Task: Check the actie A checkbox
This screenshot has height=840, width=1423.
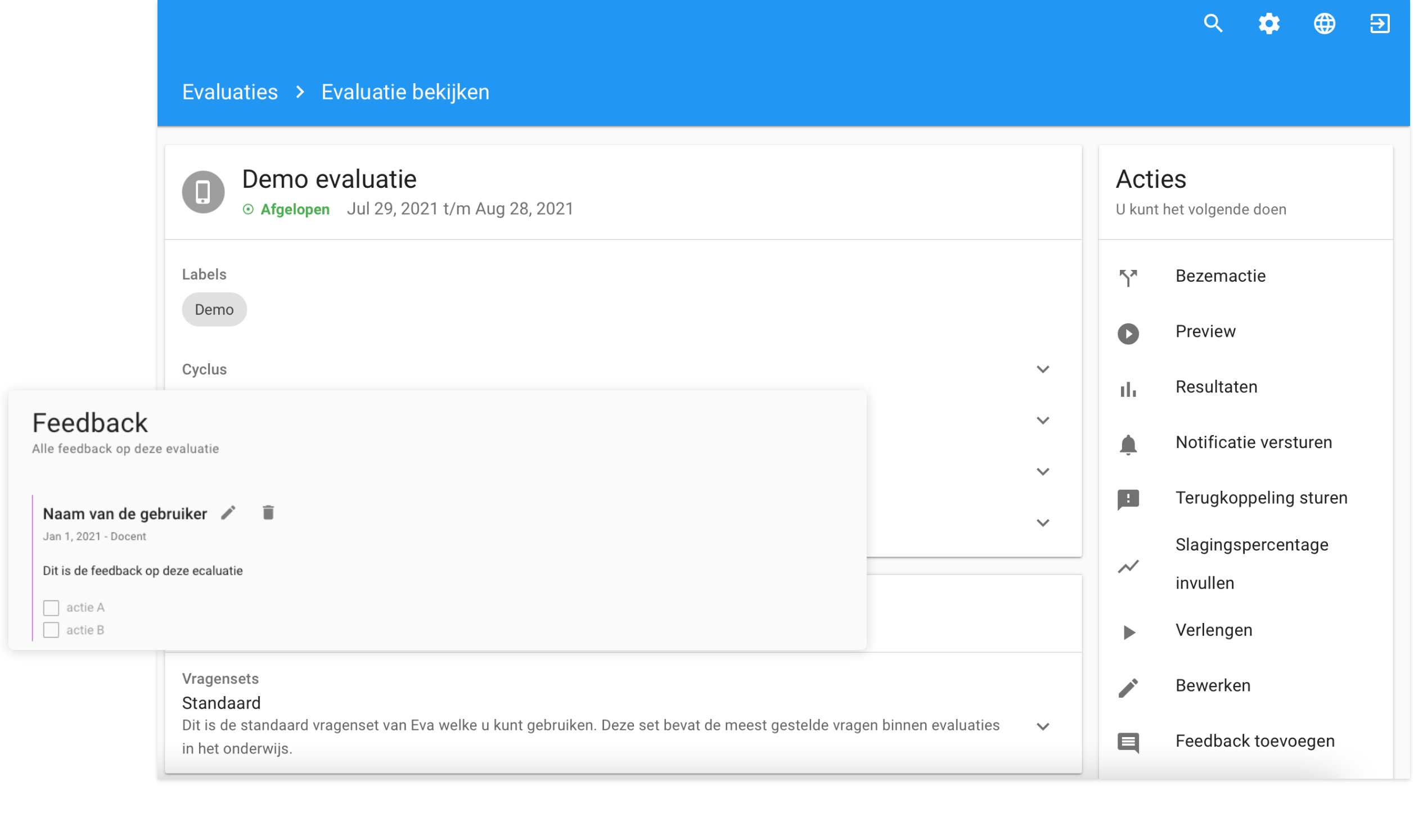Action: [51, 608]
